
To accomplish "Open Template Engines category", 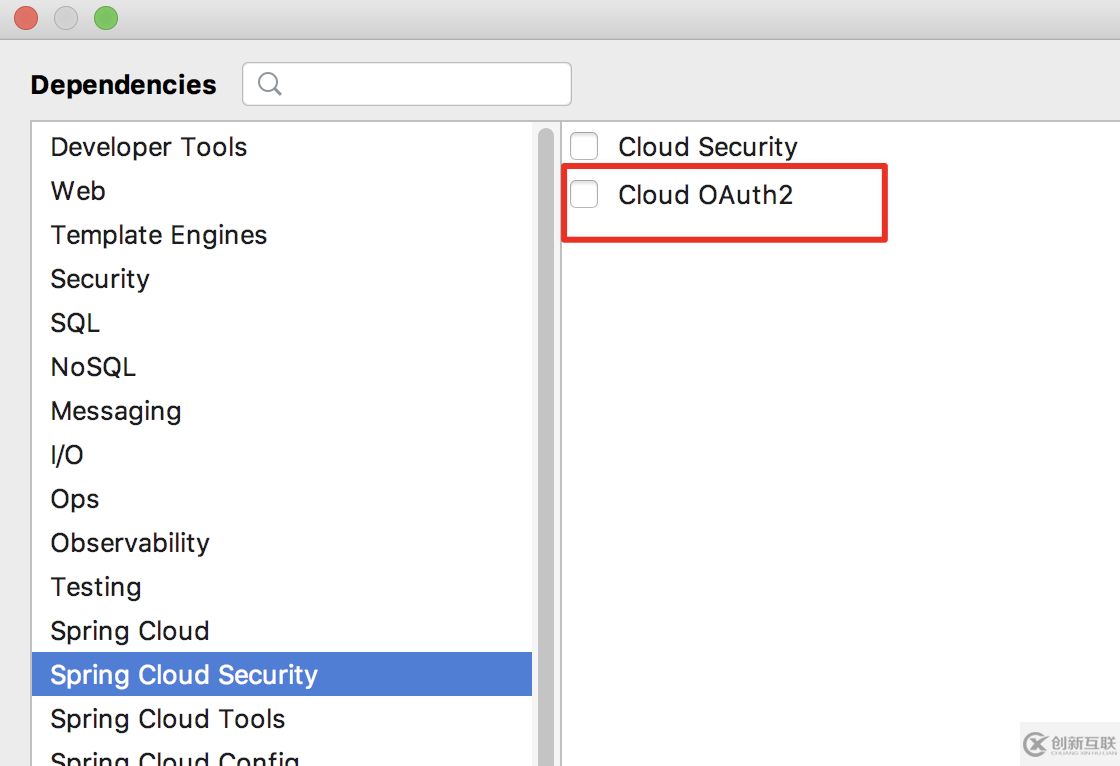I will [159, 235].
